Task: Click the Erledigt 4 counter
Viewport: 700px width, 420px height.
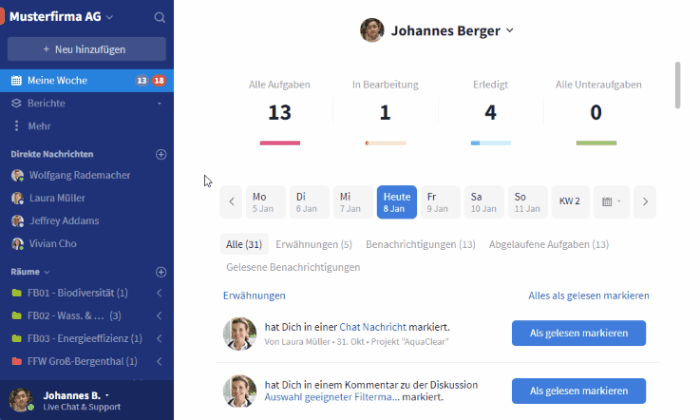Action: (490, 112)
